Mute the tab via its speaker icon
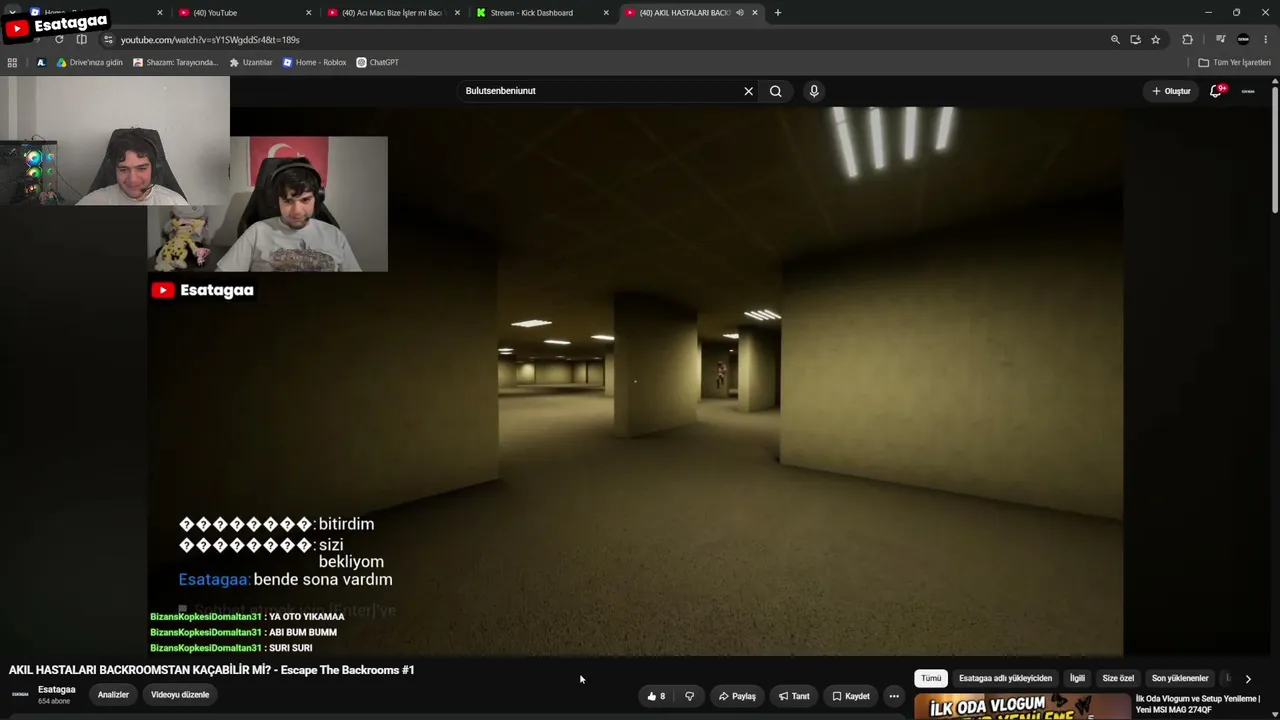The height and width of the screenshot is (720, 1280). coord(740,13)
